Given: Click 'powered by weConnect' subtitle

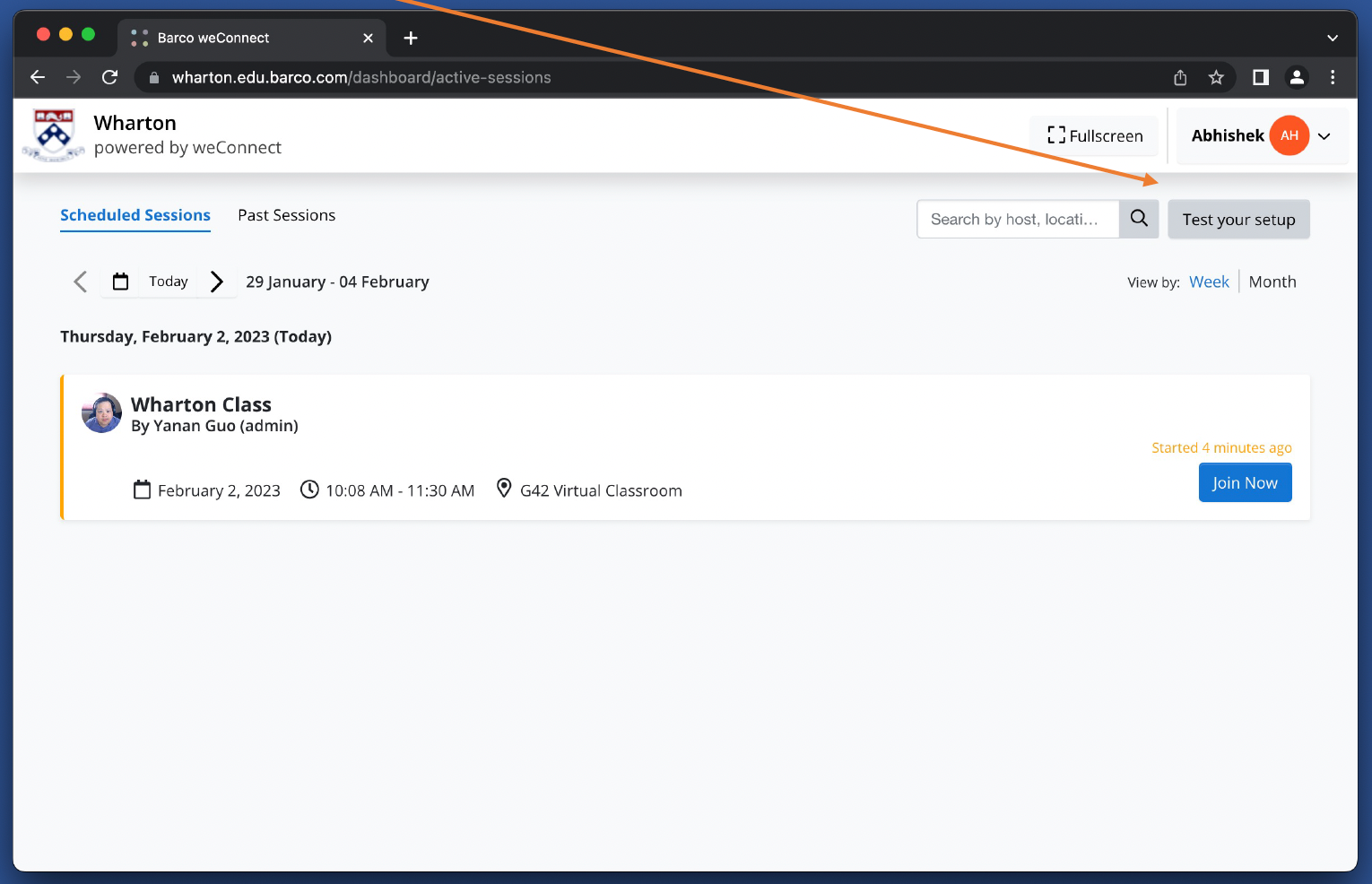Looking at the screenshot, I should 187,147.
